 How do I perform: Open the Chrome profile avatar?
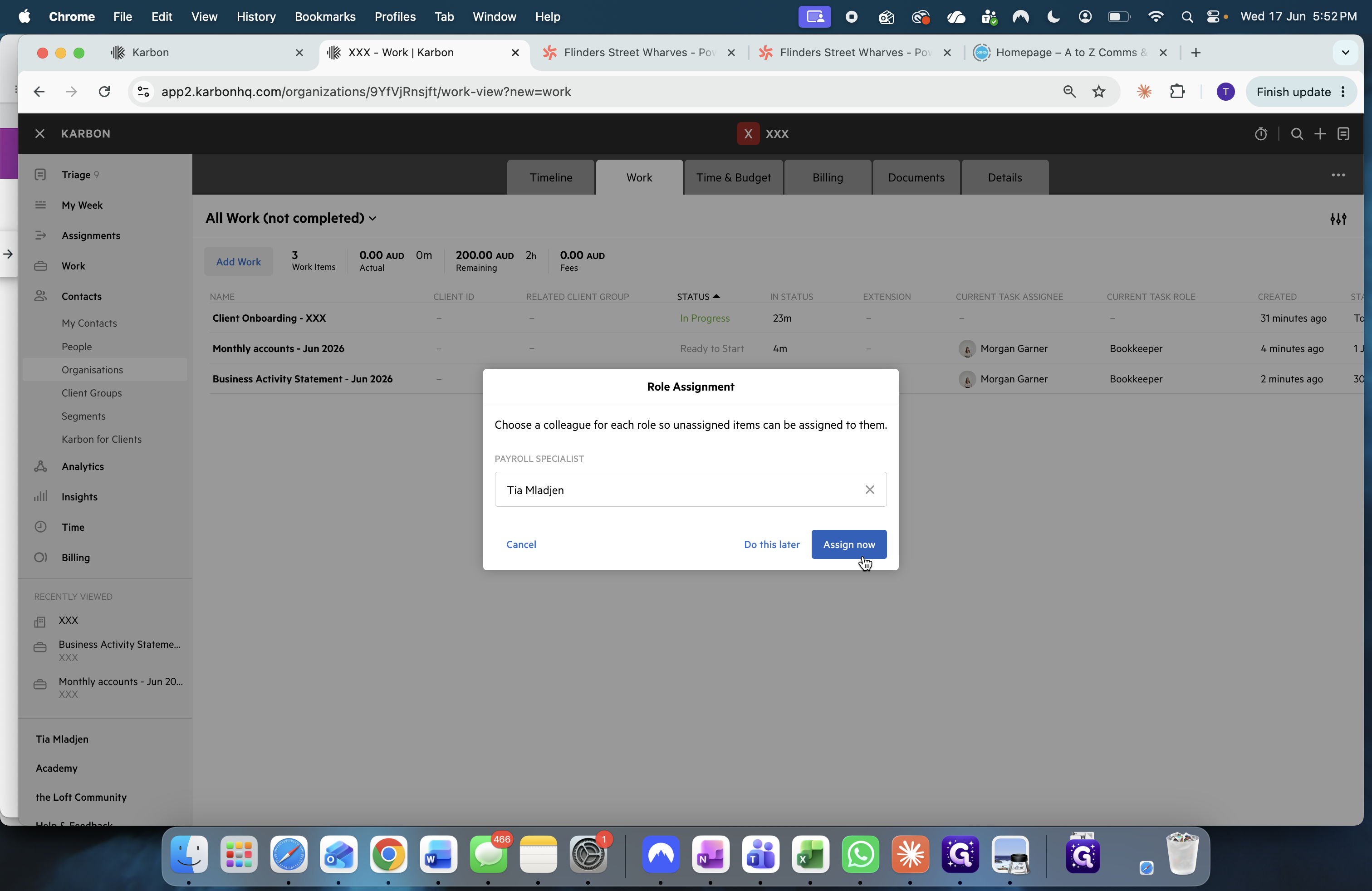tap(1225, 92)
